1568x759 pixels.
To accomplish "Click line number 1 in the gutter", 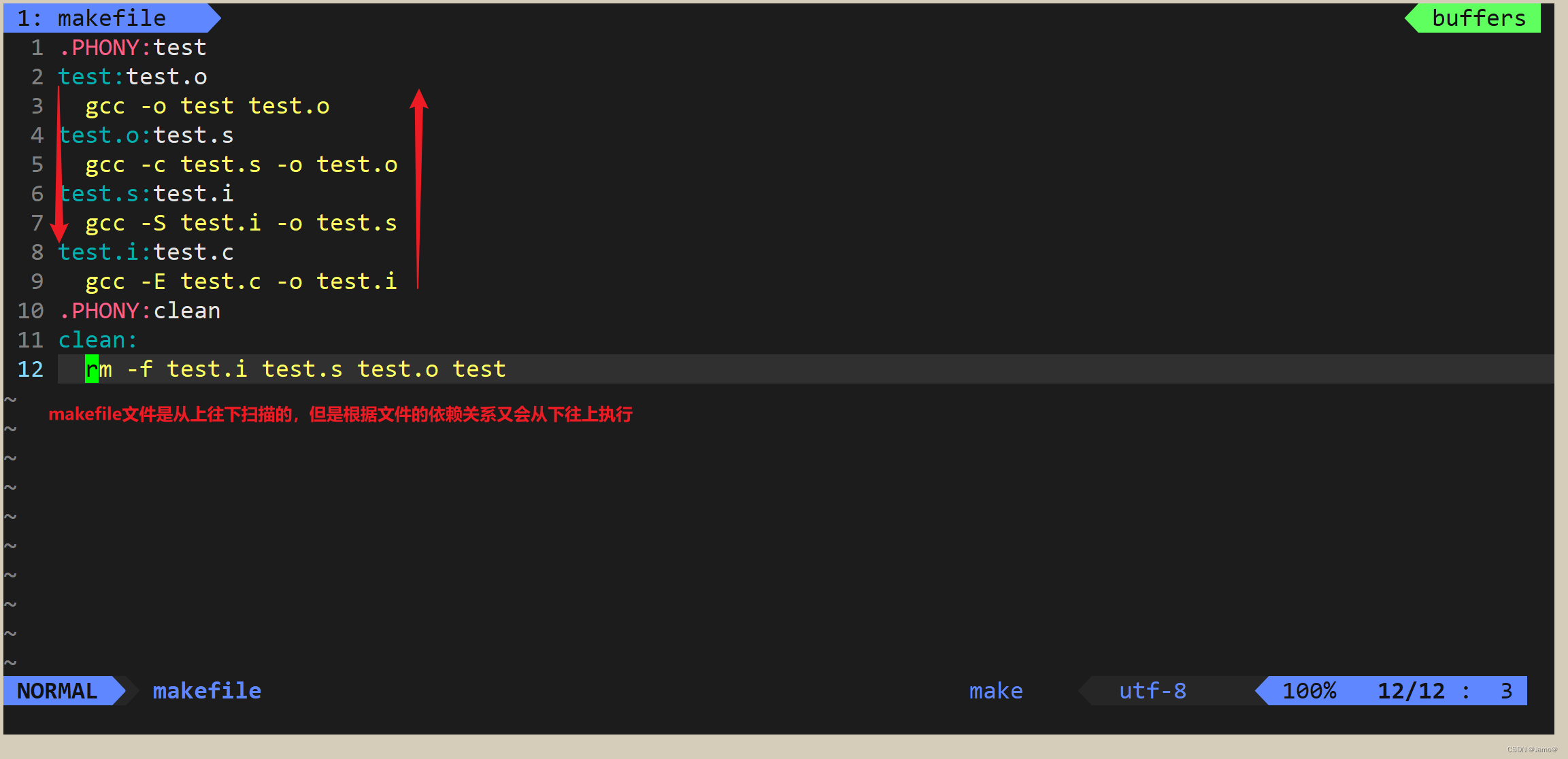I will (37, 48).
